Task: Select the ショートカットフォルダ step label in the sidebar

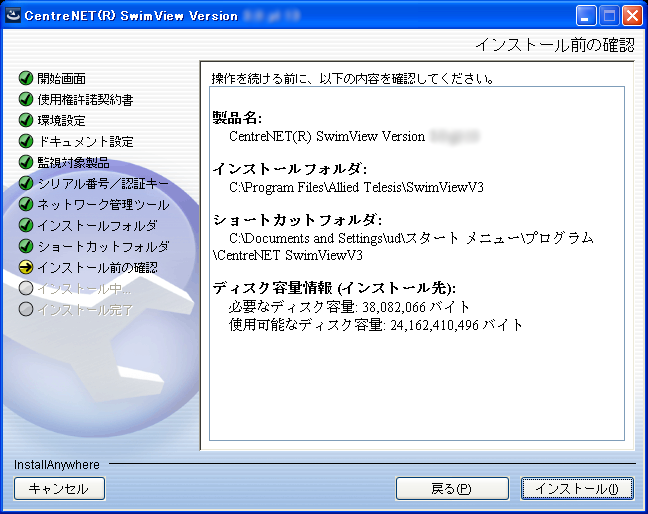Action: tap(103, 247)
